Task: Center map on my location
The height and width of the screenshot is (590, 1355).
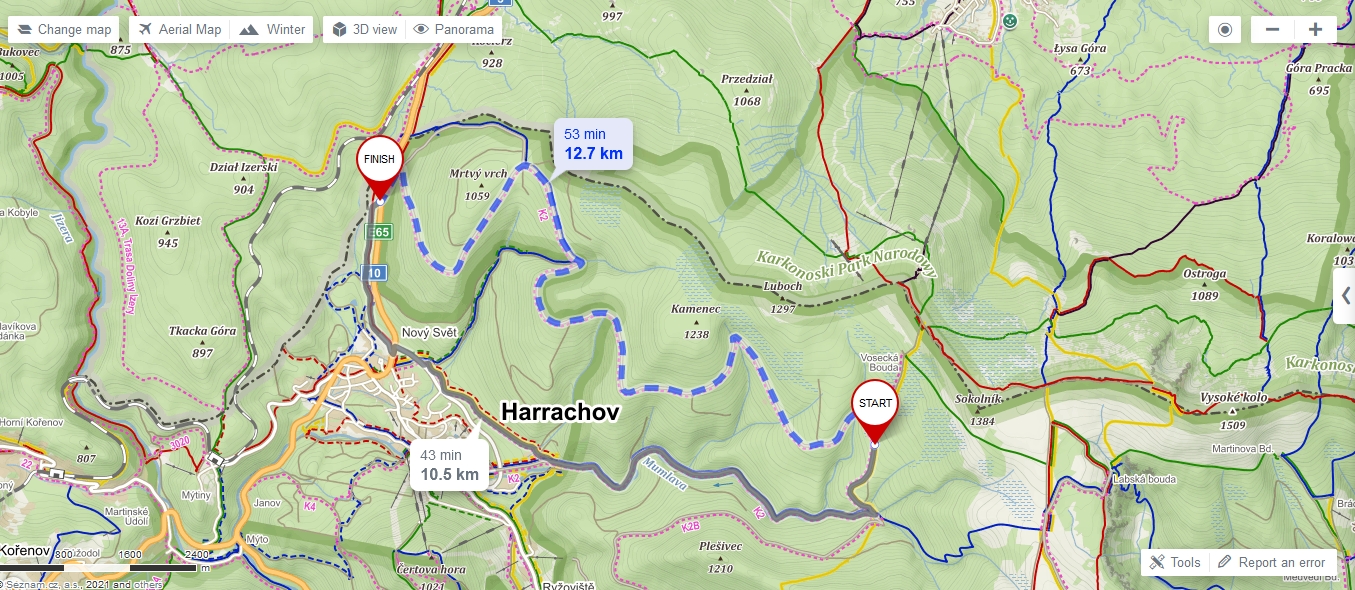Action: pos(1224,30)
